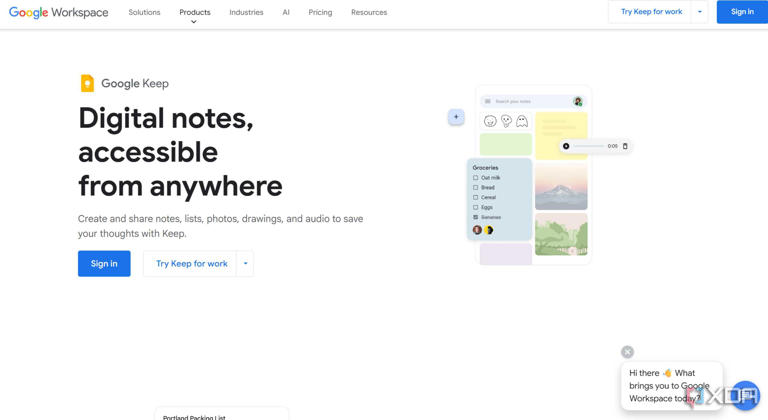768x420 pixels.
Task: Click the green landscape photo note
Action: tap(561, 234)
